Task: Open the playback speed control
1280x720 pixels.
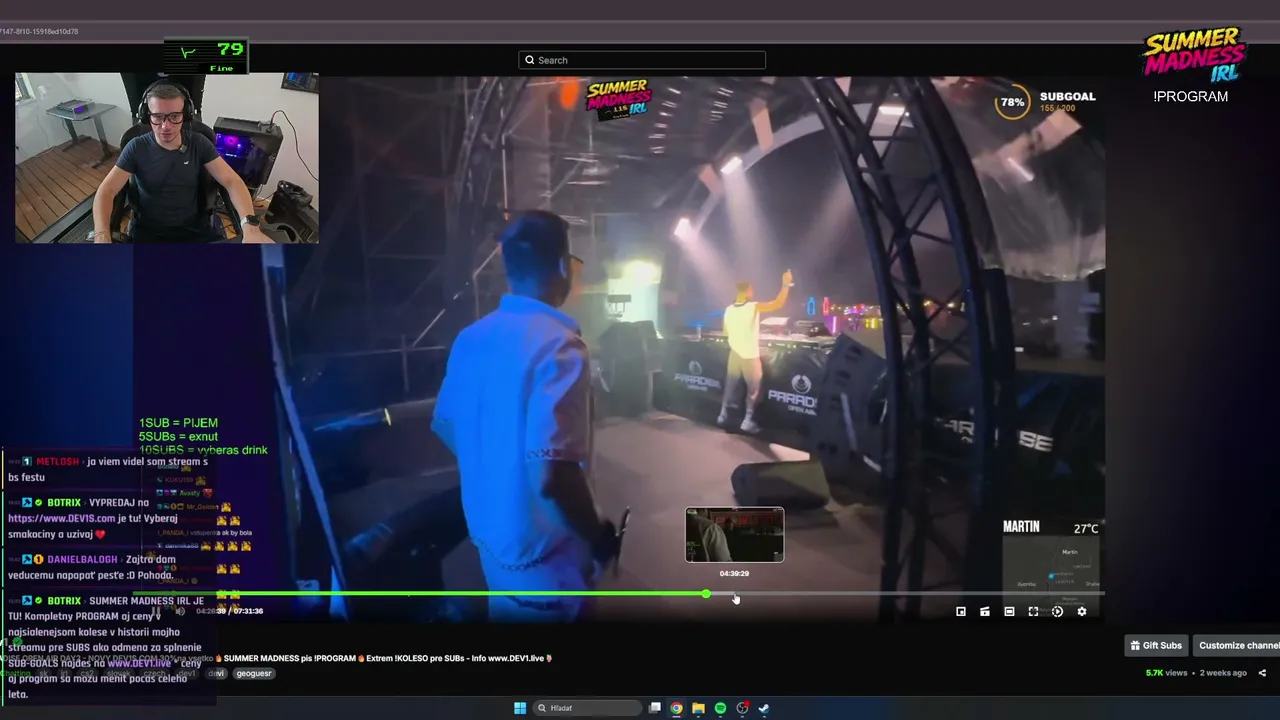Action: [1057, 611]
